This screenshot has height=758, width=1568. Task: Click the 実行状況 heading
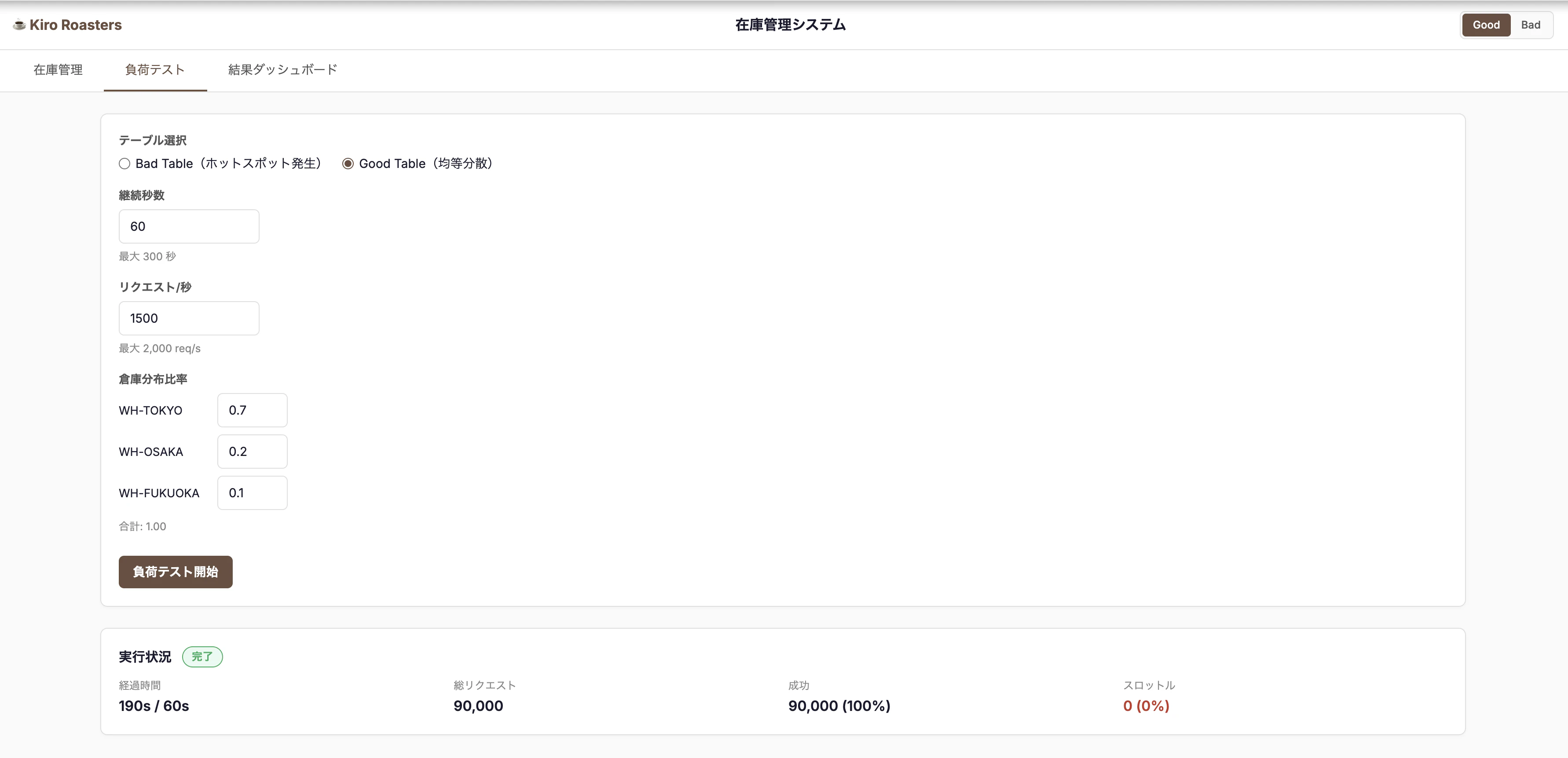tap(145, 657)
